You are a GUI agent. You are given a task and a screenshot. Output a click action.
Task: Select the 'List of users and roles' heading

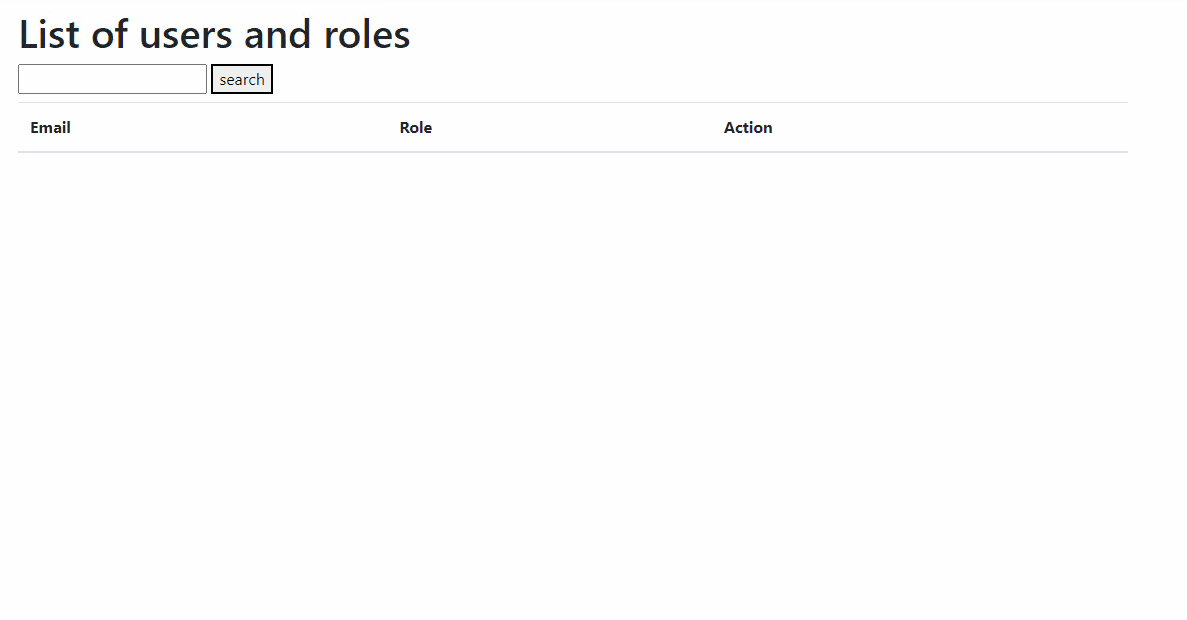pyautogui.click(x=213, y=34)
